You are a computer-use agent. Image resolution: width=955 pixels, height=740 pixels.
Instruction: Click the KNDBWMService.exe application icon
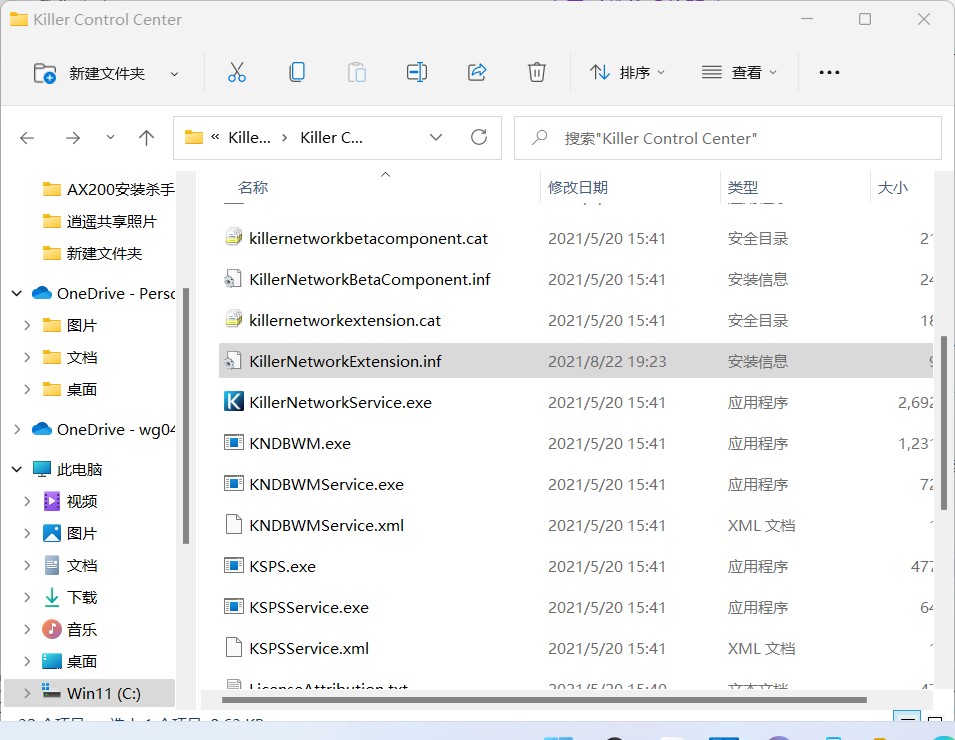tap(234, 484)
